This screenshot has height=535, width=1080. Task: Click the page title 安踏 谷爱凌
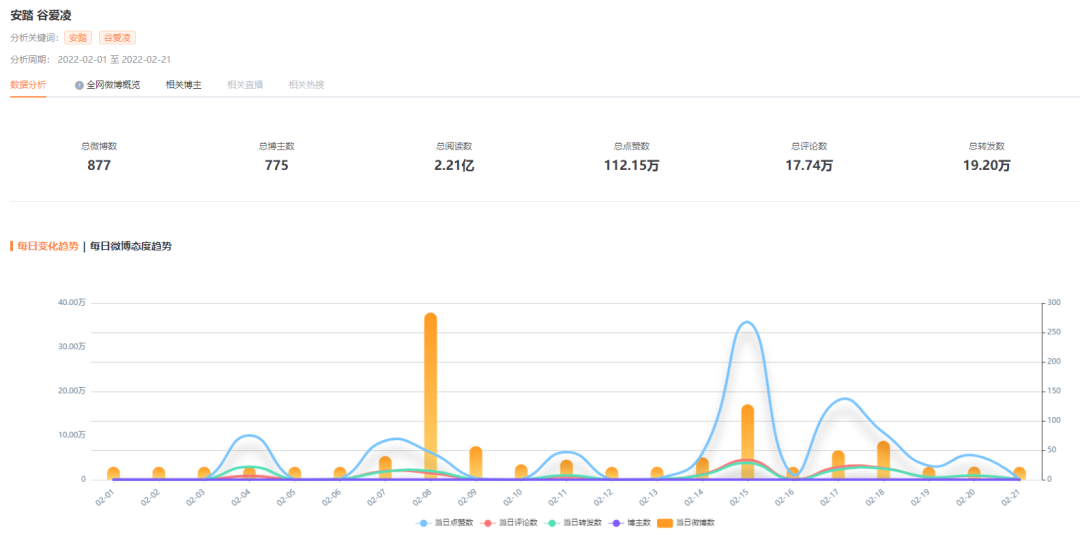coord(41,15)
